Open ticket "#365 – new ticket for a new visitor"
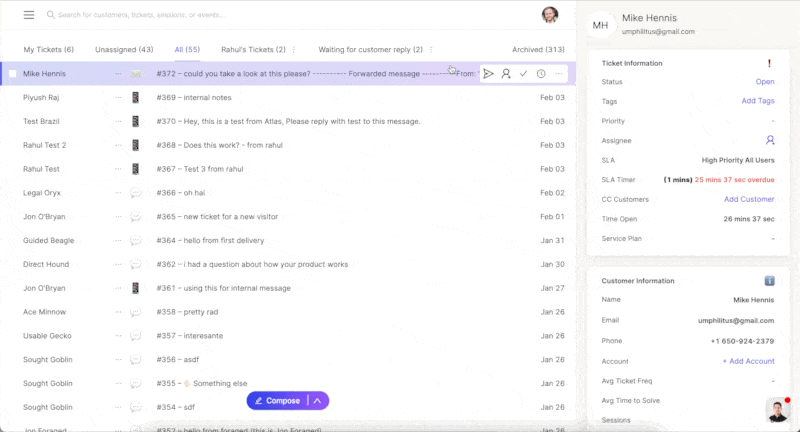The height and width of the screenshot is (432, 800). click(217, 217)
